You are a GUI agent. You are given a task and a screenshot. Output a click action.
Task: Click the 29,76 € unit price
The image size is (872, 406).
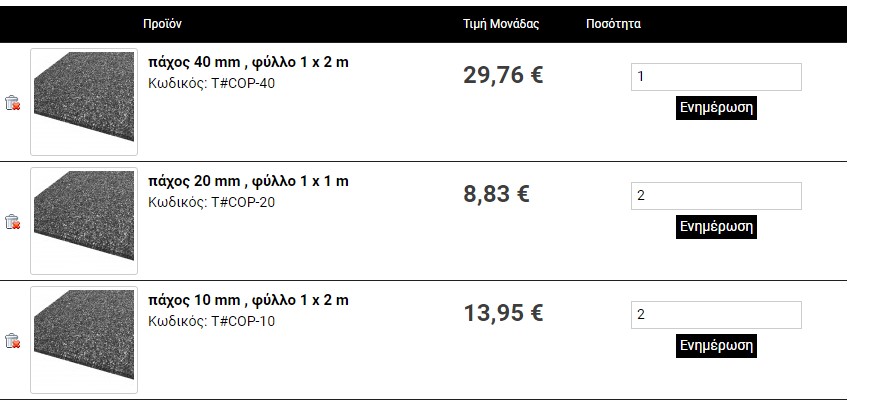point(503,75)
